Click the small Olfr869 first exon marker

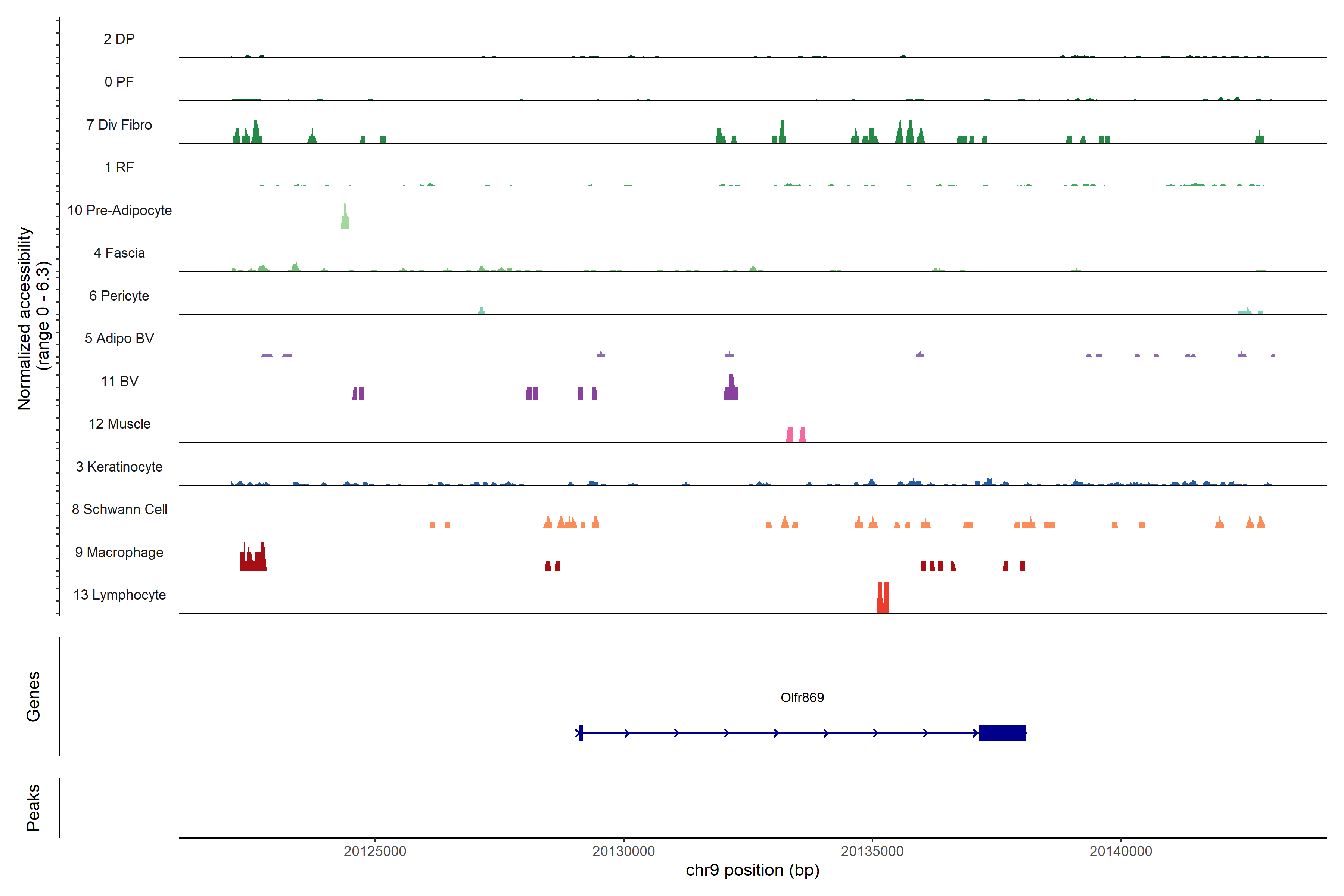581,732
